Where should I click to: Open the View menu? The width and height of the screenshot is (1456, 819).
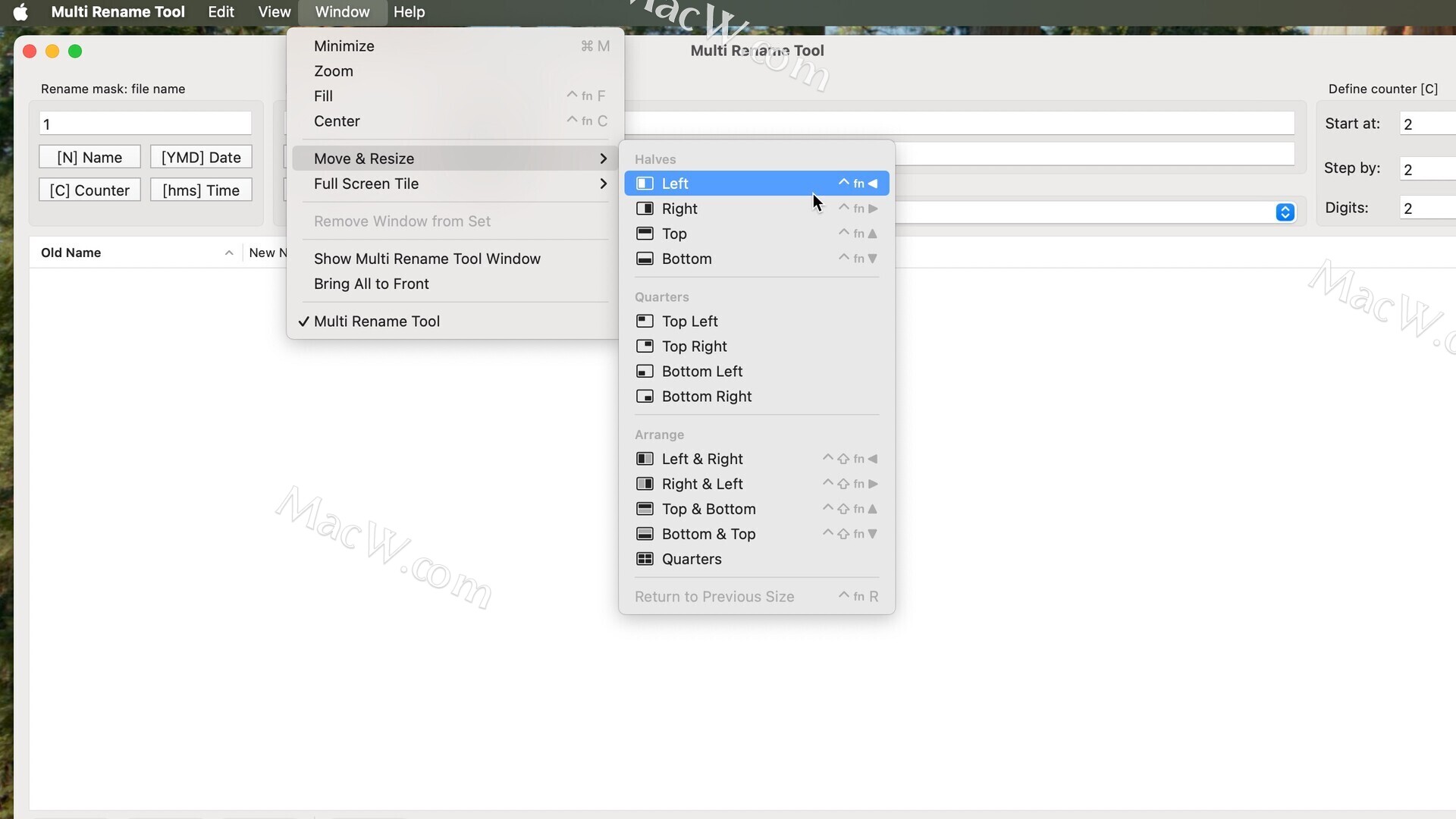[274, 12]
